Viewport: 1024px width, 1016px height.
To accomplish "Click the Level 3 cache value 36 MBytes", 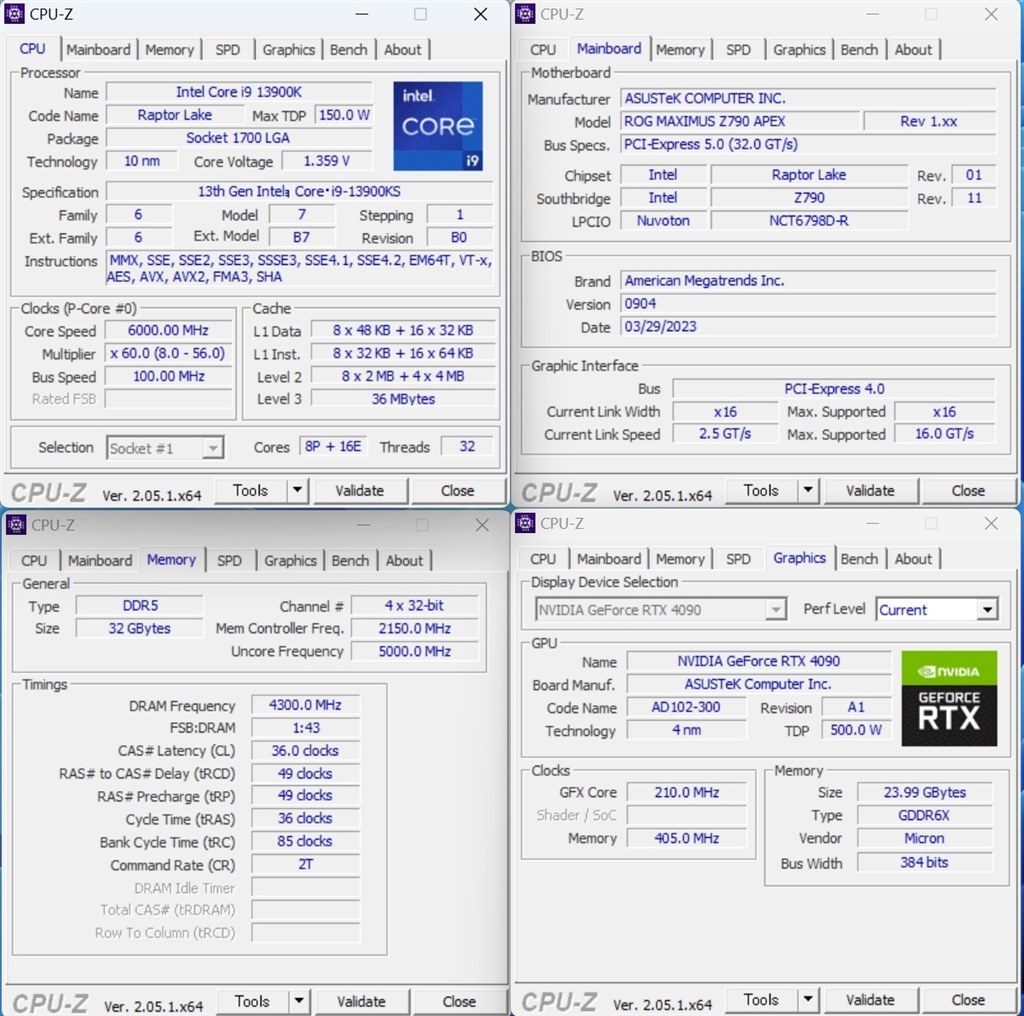I will click(403, 398).
